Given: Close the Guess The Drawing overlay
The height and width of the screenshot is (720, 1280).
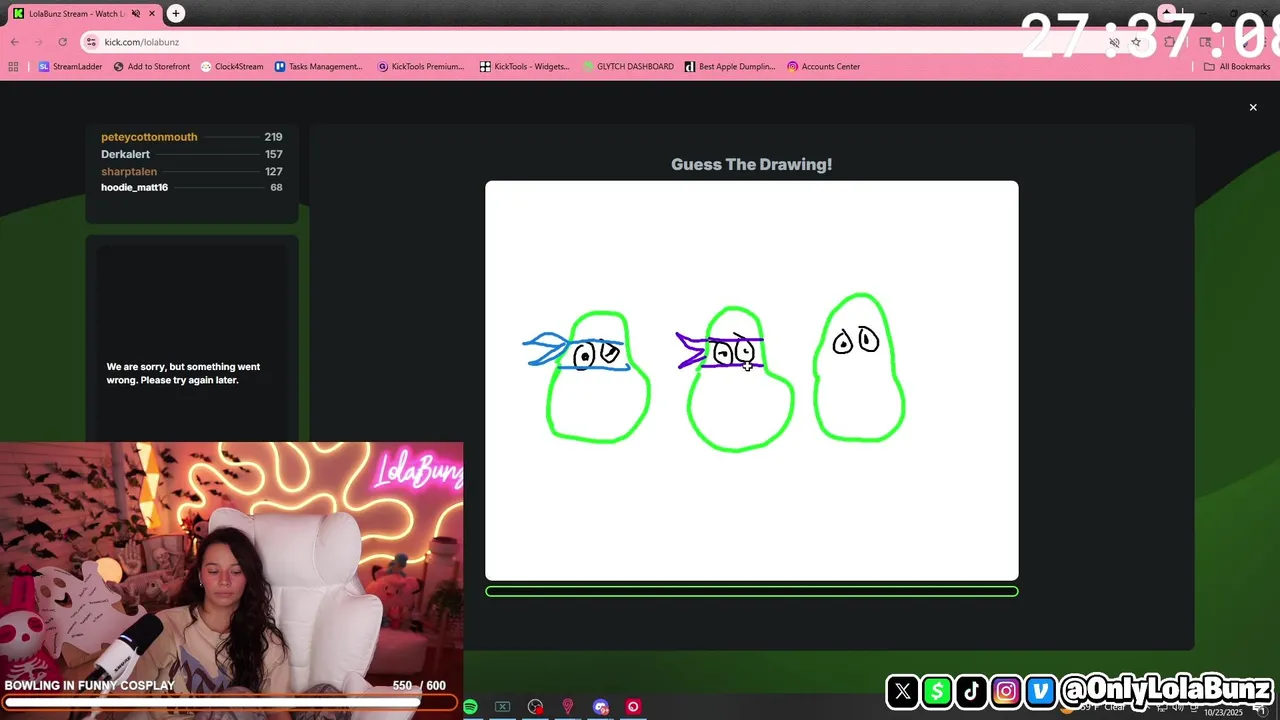Looking at the screenshot, I should [x=1253, y=107].
